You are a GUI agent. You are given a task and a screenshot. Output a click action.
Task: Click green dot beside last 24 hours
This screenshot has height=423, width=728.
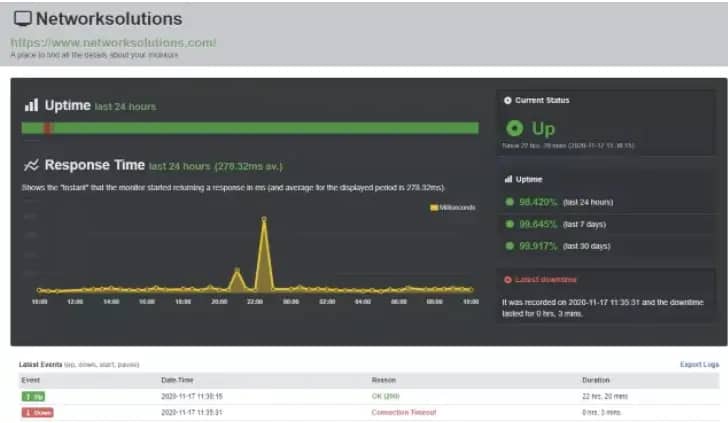click(509, 202)
